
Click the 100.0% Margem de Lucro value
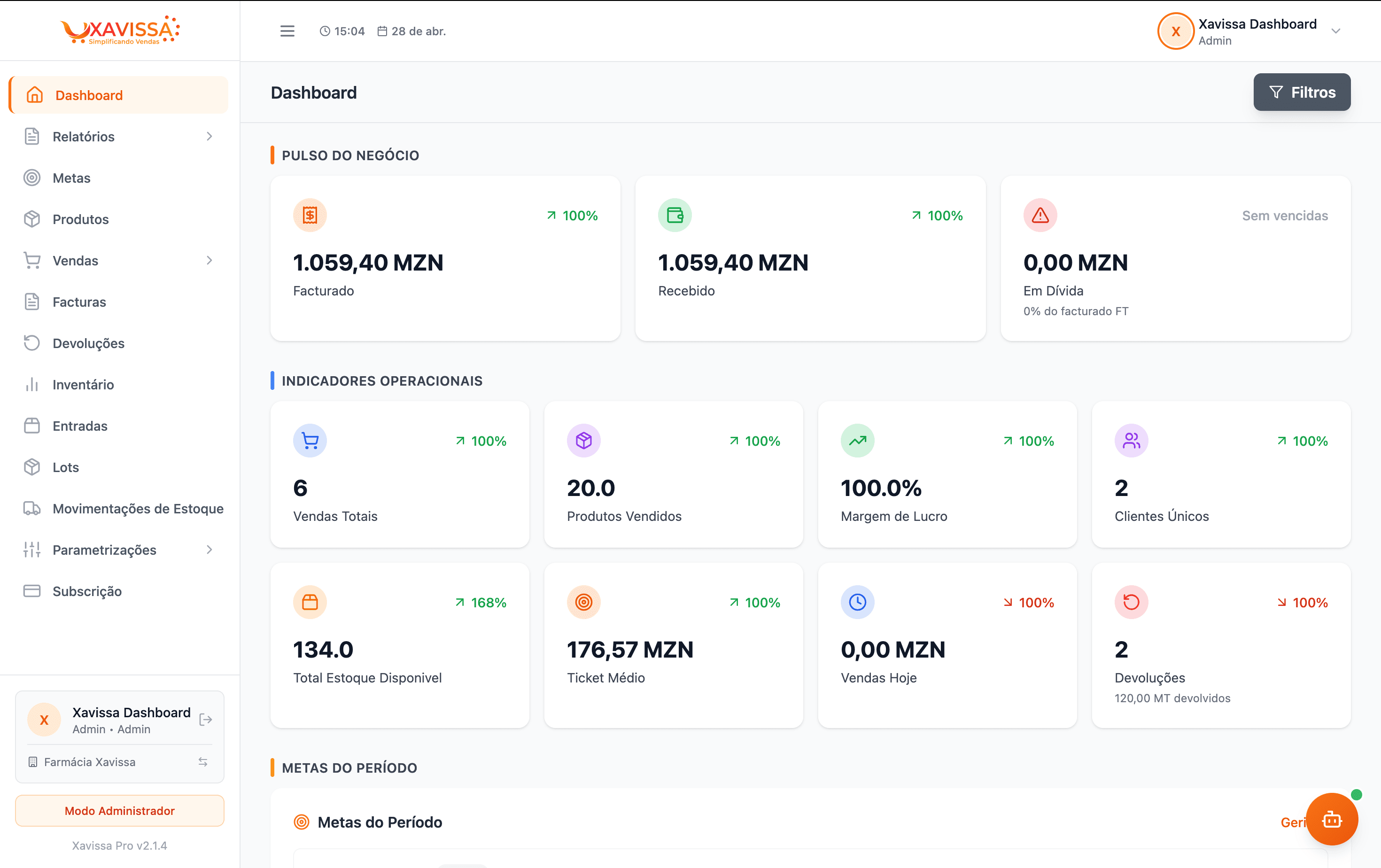tap(881, 488)
